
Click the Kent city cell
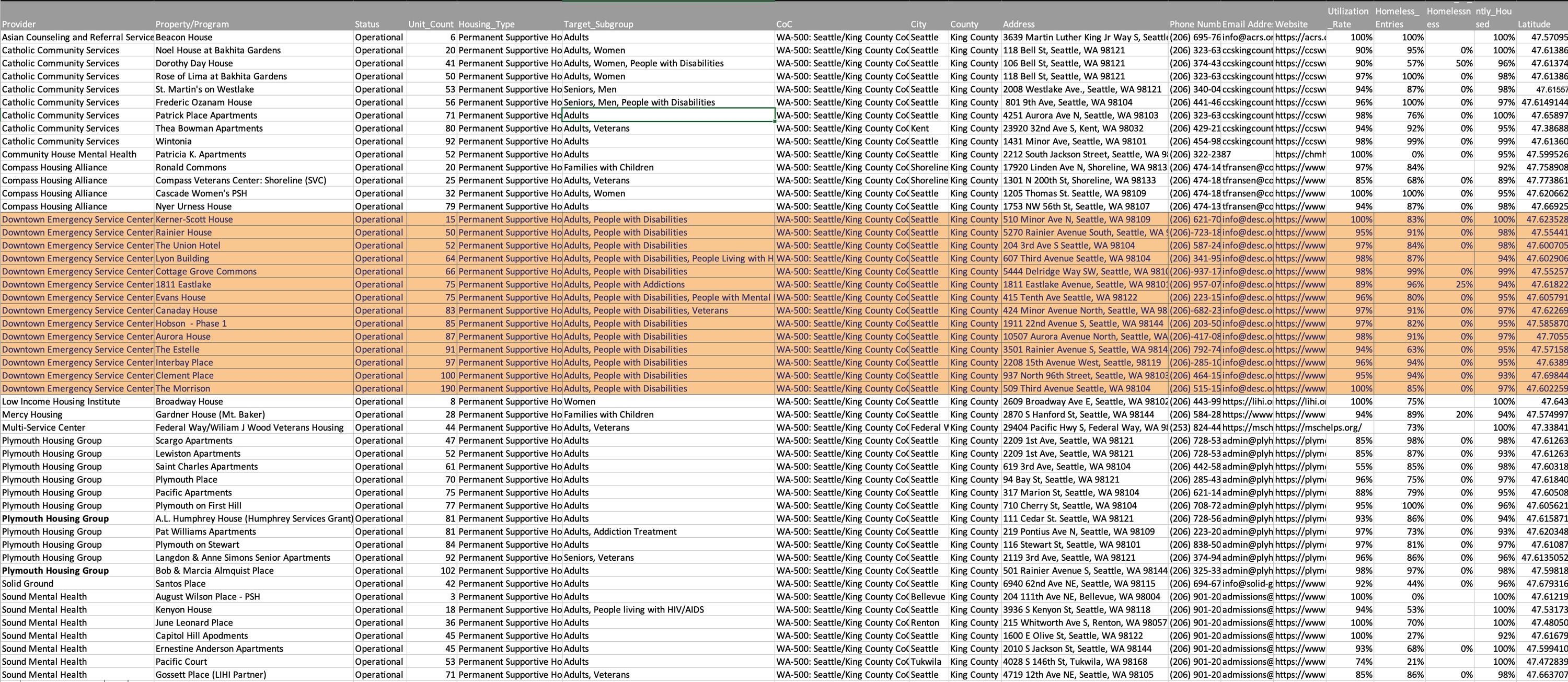coord(920,129)
